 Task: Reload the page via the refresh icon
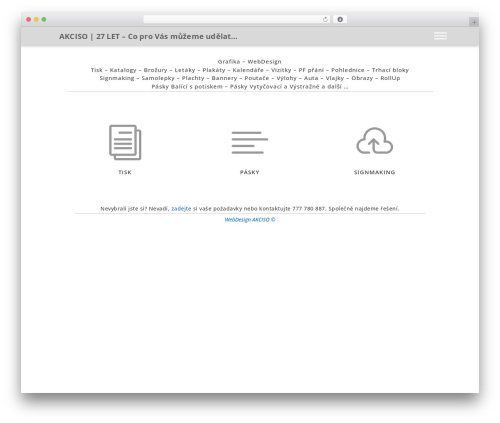tap(325, 20)
